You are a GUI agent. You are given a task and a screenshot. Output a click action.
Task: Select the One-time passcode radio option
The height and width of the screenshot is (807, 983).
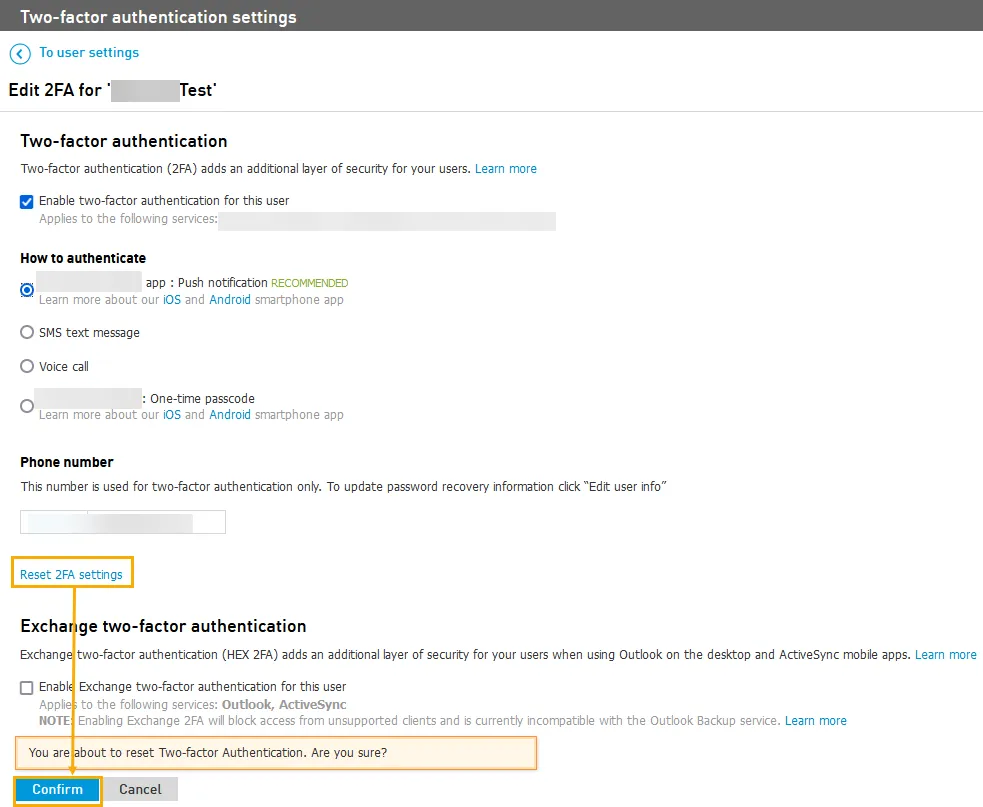click(x=27, y=406)
